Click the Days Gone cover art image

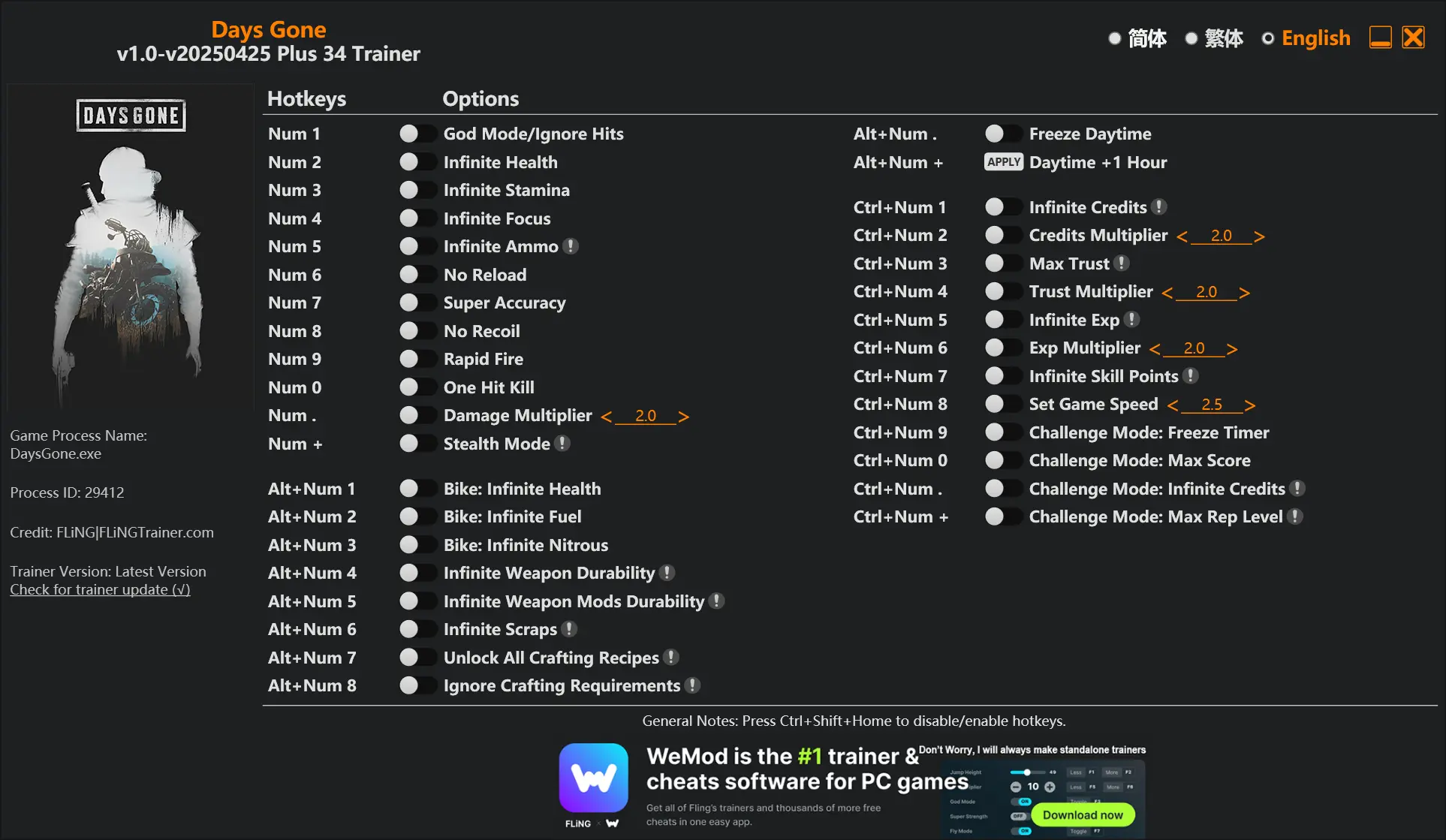coord(131,247)
